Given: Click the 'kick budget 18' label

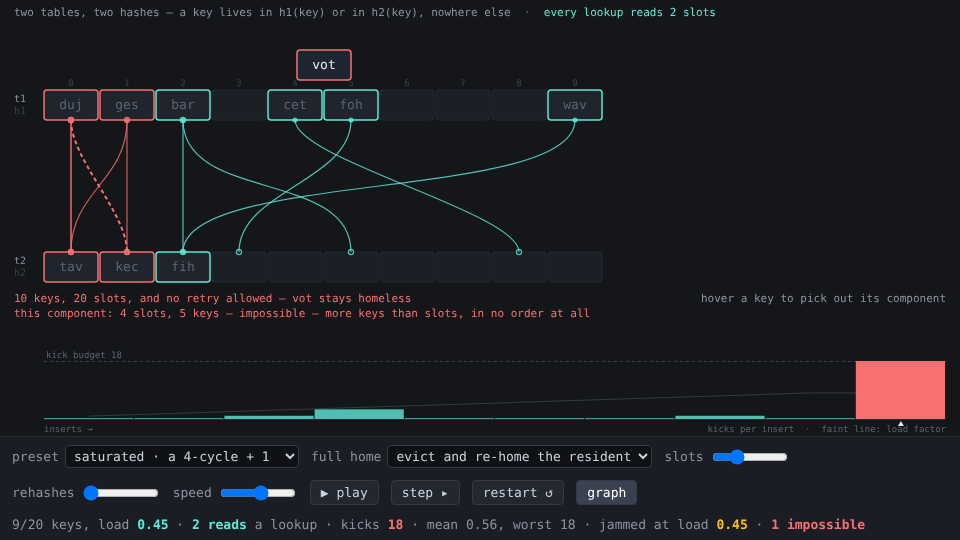Looking at the screenshot, I should coord(84,355).
